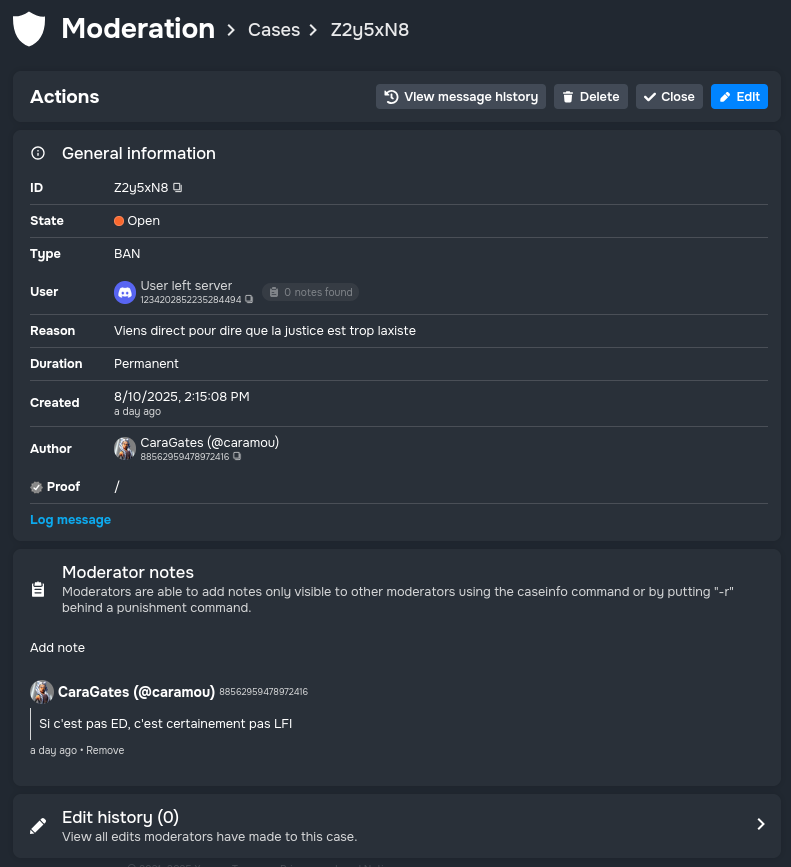Delete this moderation case

[x=590, y=97]
